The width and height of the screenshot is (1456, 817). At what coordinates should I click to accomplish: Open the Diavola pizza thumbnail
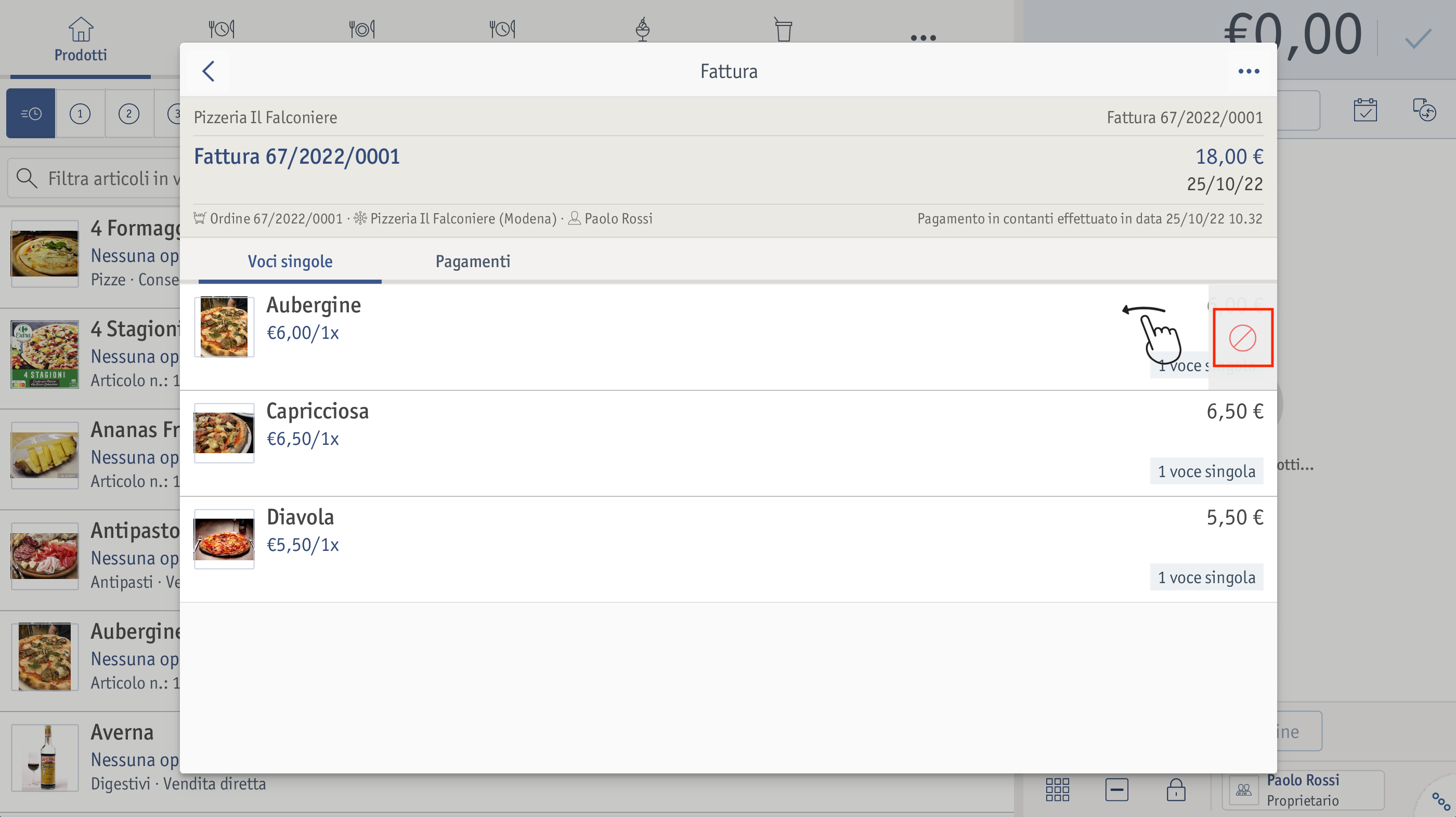pos(225,539)
